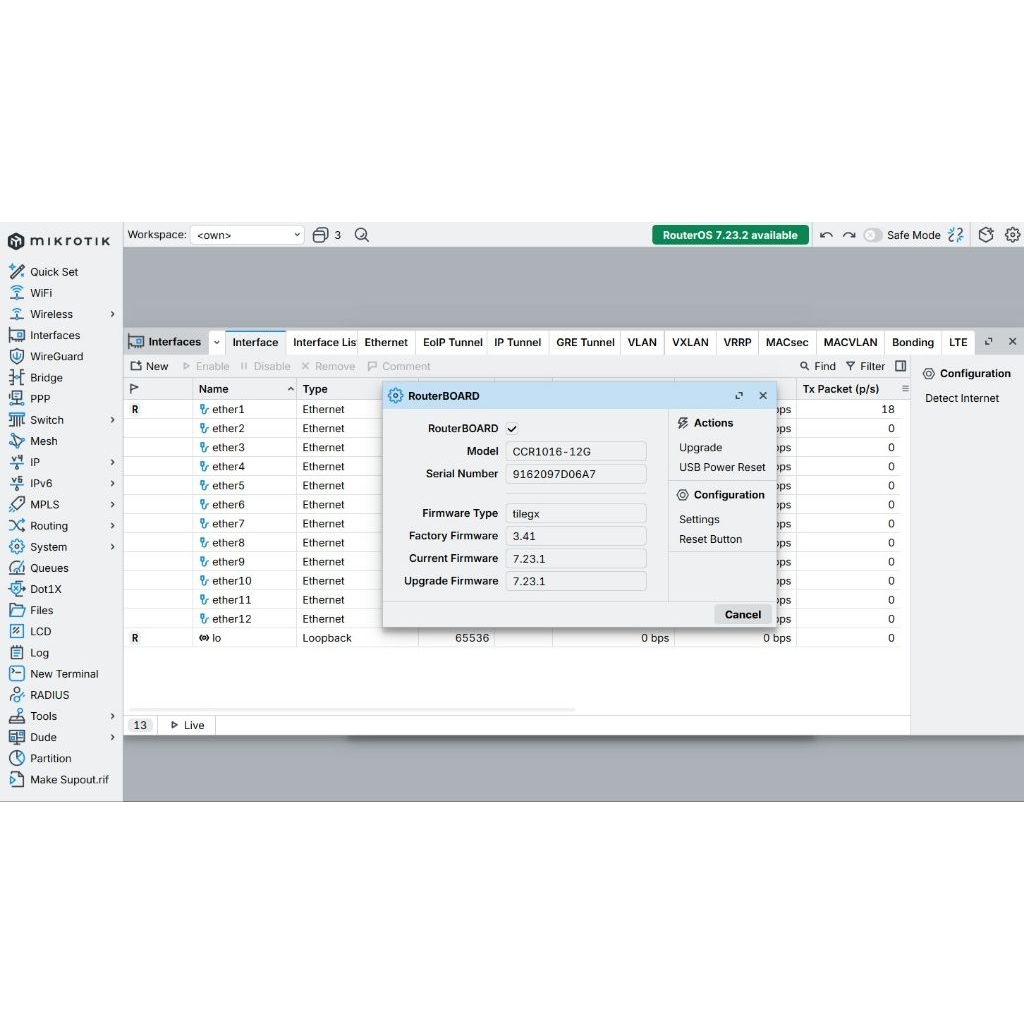Expand the Dude submenu

pos(112,737)
